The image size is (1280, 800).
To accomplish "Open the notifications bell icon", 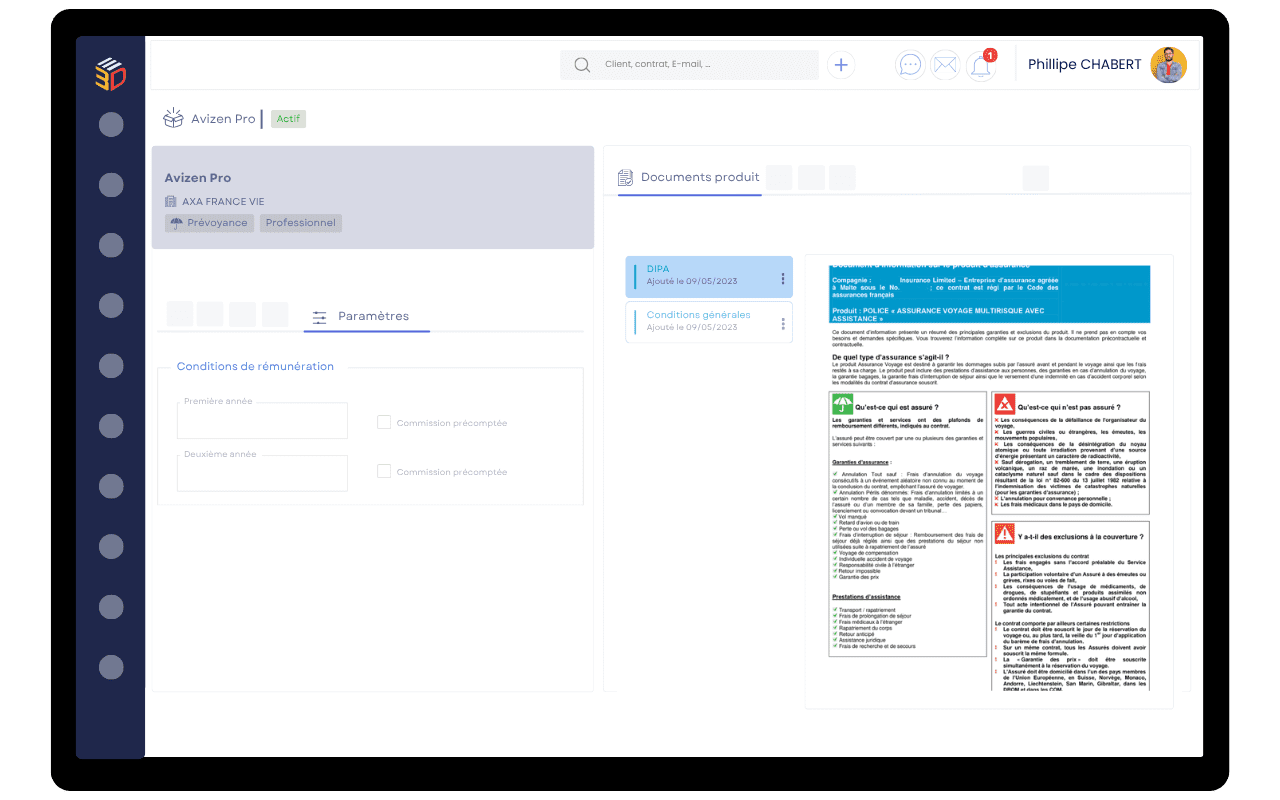I will 981,66.
